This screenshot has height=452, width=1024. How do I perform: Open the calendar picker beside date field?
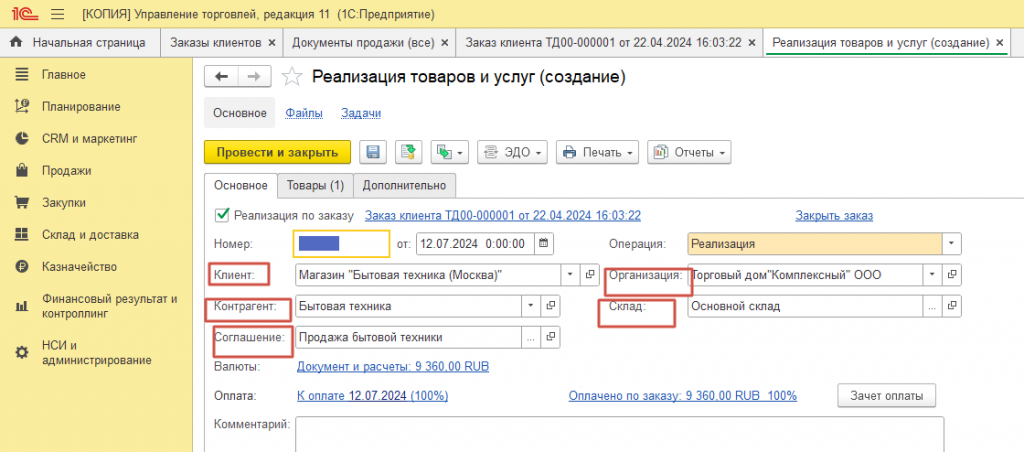543,244
